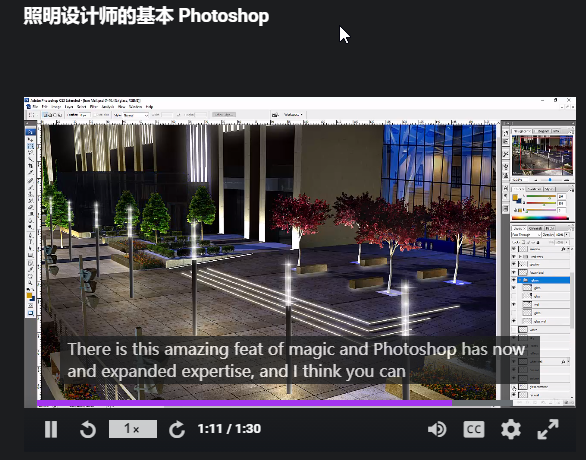This screenshot has height=460, width=586.
Task: Pick a color from the spectrum ramp
Action: coord(540,218)
